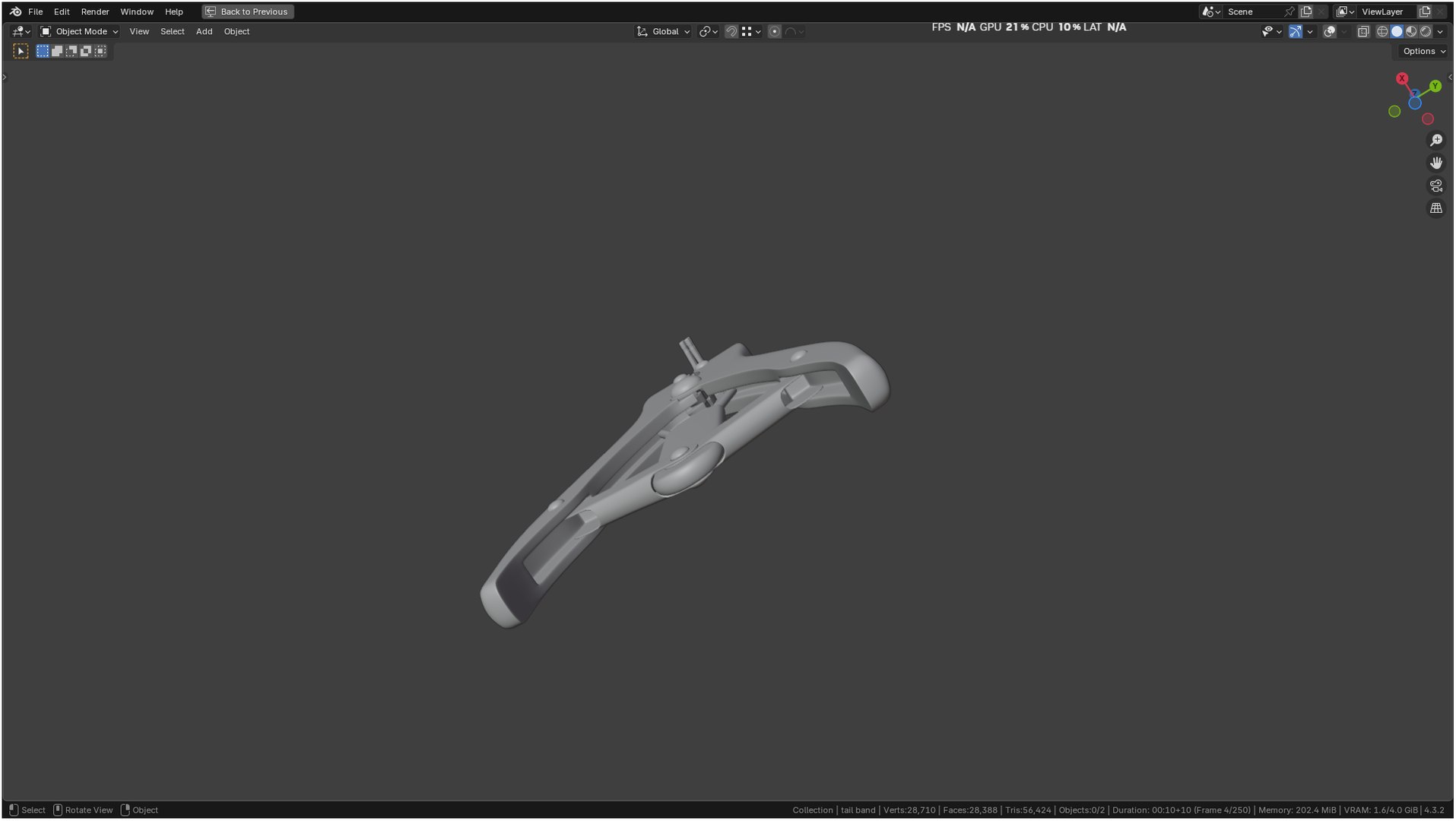Open the view layer browse dropdown
The height and width of the screenshot is (821, 1456).
(x=1346, y=11)
